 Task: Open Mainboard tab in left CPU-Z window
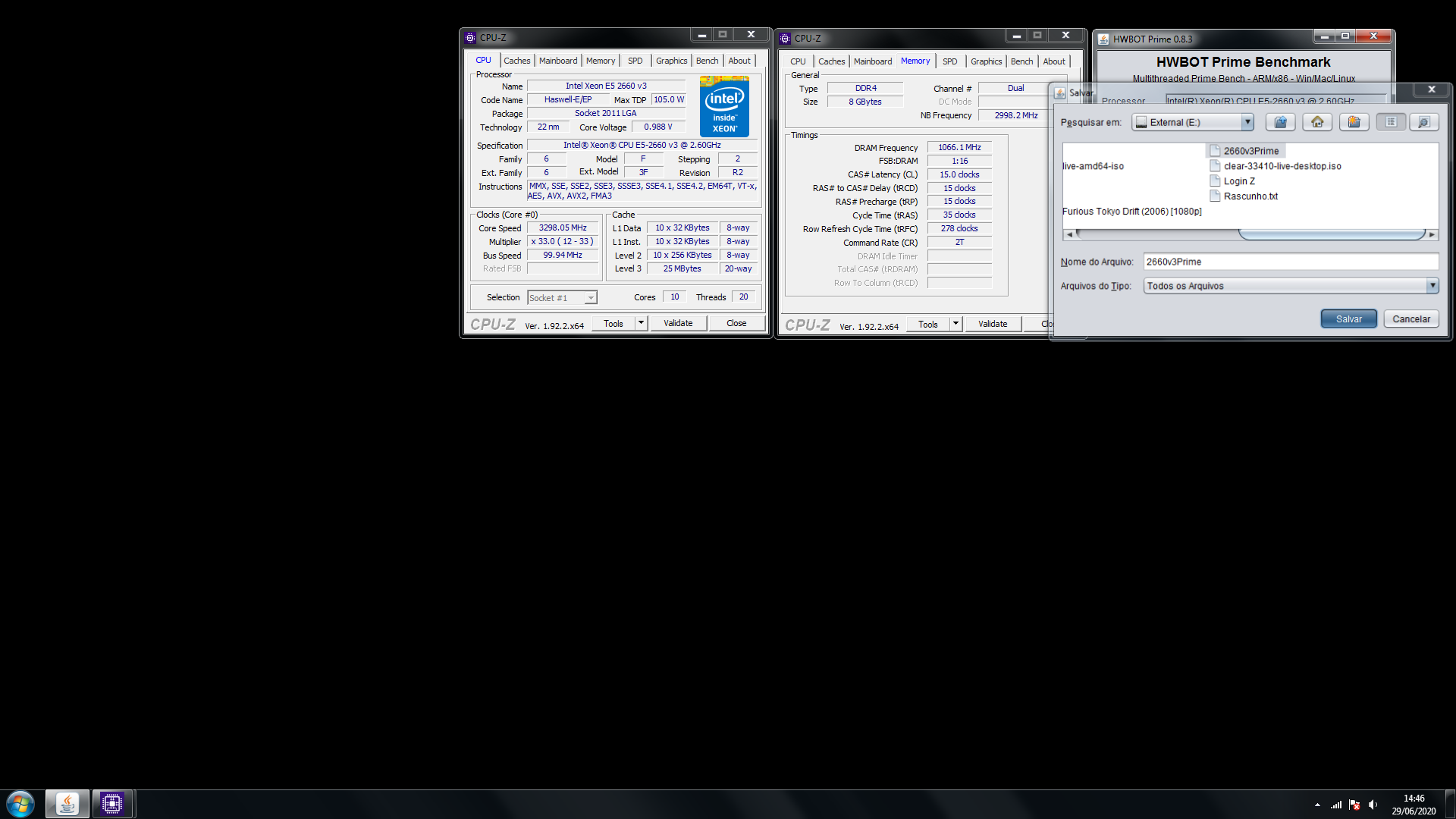click(x=558, y=61)
